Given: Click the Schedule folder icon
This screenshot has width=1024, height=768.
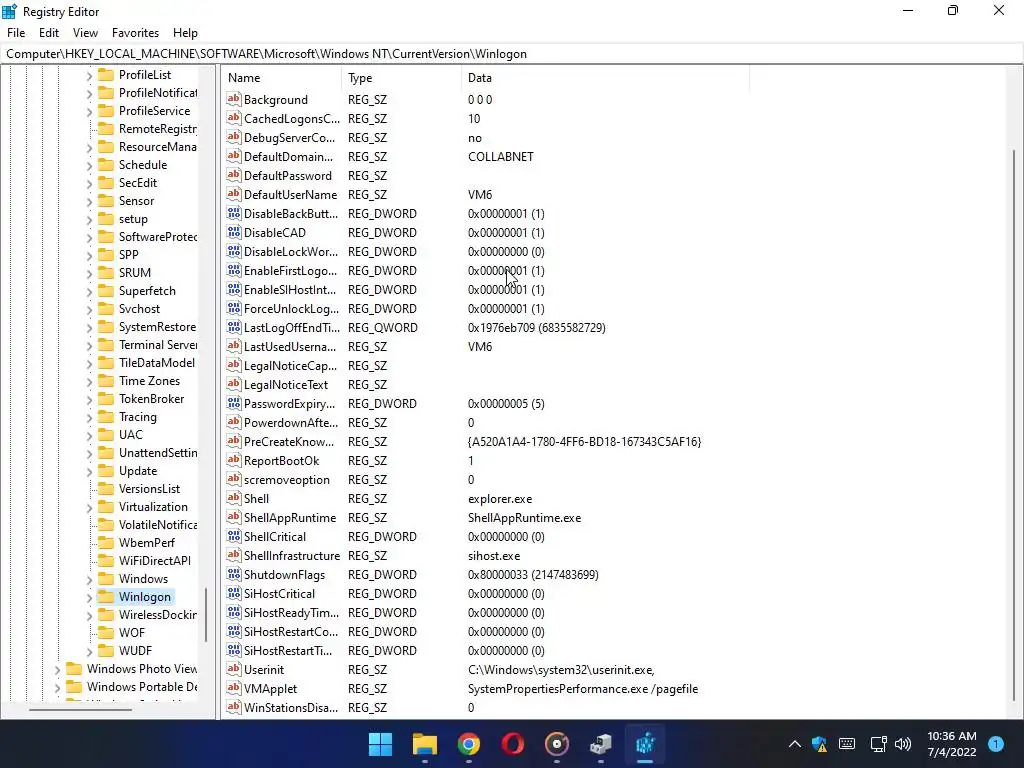Looking at the screenshot, I should (x=106, y=165).
